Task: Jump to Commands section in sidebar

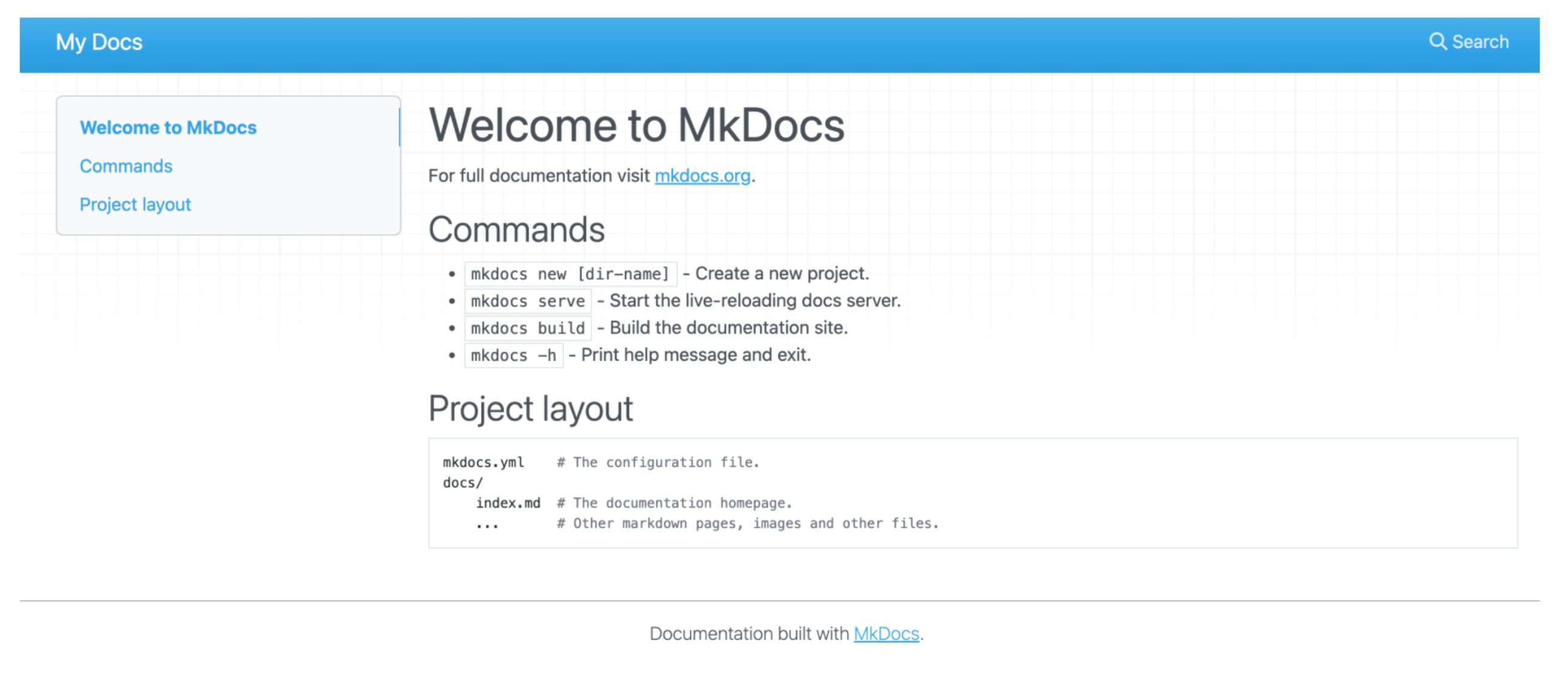Action: [126, 166]
